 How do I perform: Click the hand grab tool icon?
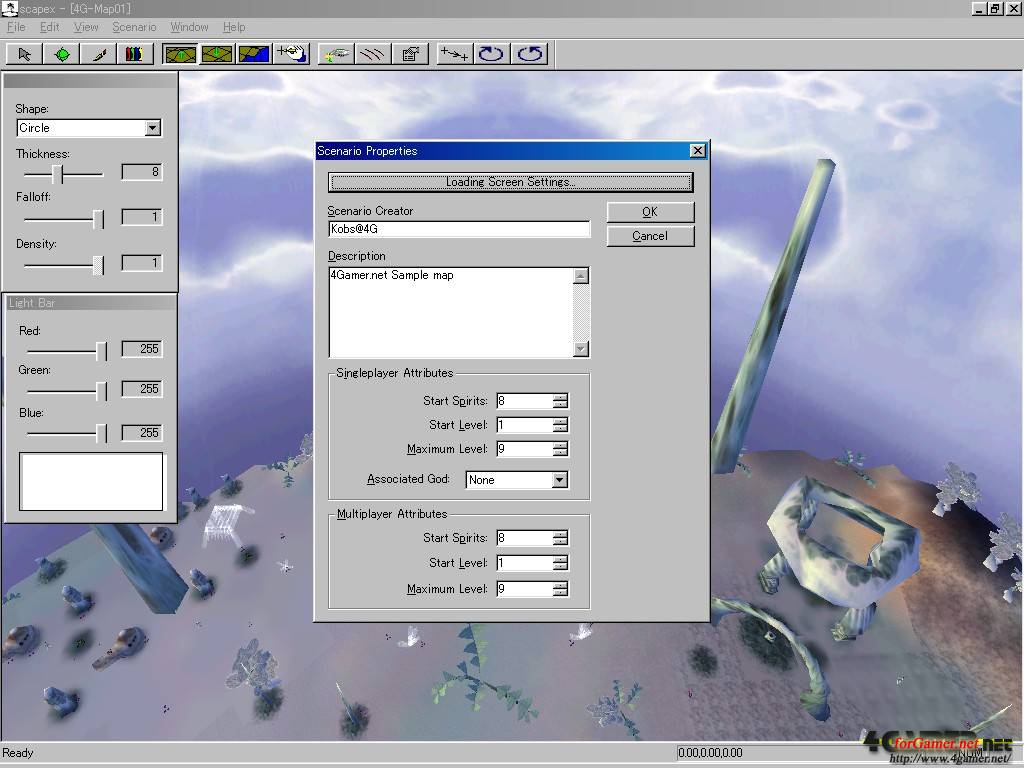(291, 54)
